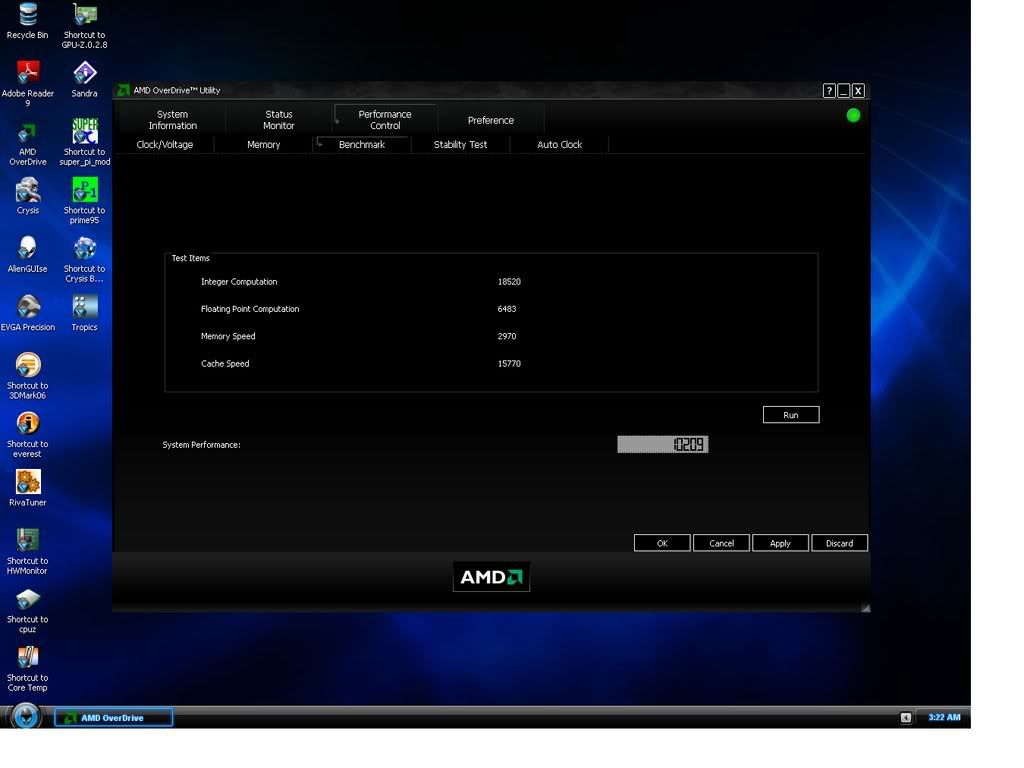This screenshot has height=768, width=1024.
Task: Click the green status indicator light
Action: [x=853, y=116]
